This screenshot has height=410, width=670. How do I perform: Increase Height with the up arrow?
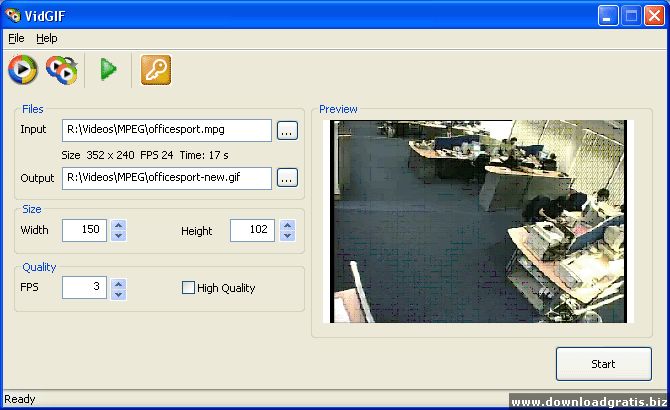click(x=288, y=225)
